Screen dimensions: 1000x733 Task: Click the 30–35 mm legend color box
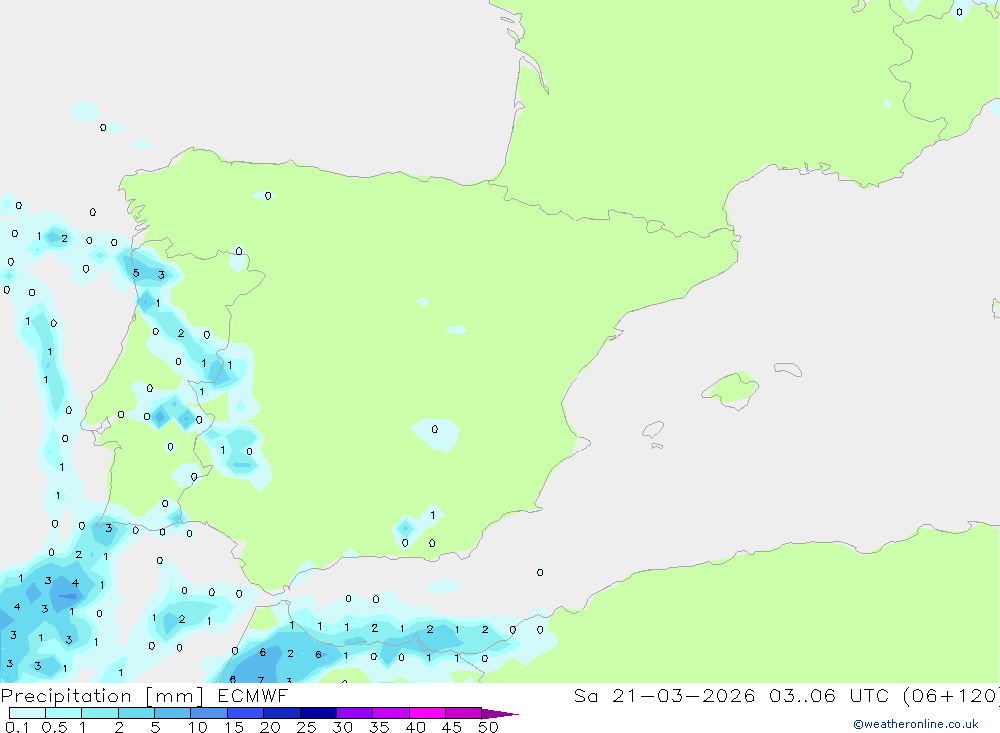[x=355, y=713]
